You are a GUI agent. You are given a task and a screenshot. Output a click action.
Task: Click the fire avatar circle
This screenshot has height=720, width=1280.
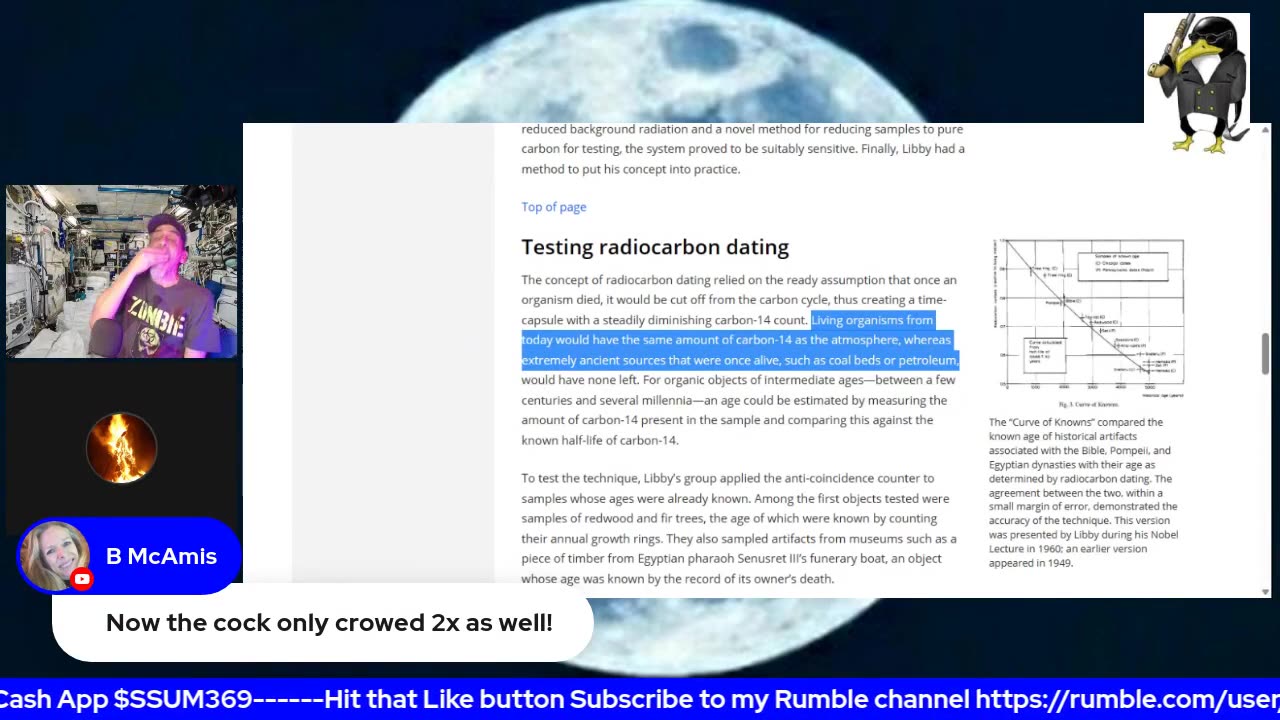coord(121,448)
